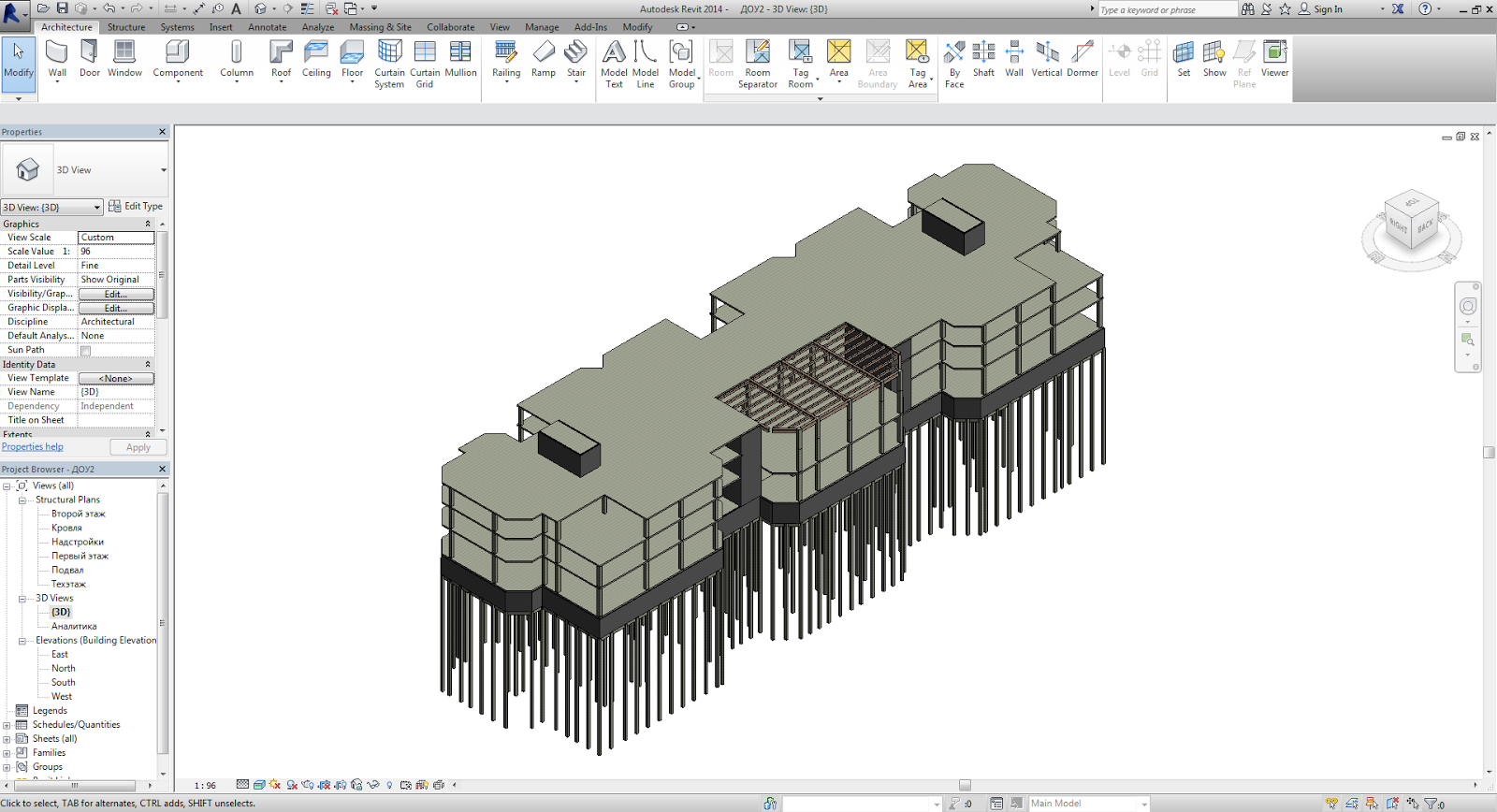Toggle the 3D view lock icon
The height and width of the screenshot is (812, 1497).
tap(356, 785)
